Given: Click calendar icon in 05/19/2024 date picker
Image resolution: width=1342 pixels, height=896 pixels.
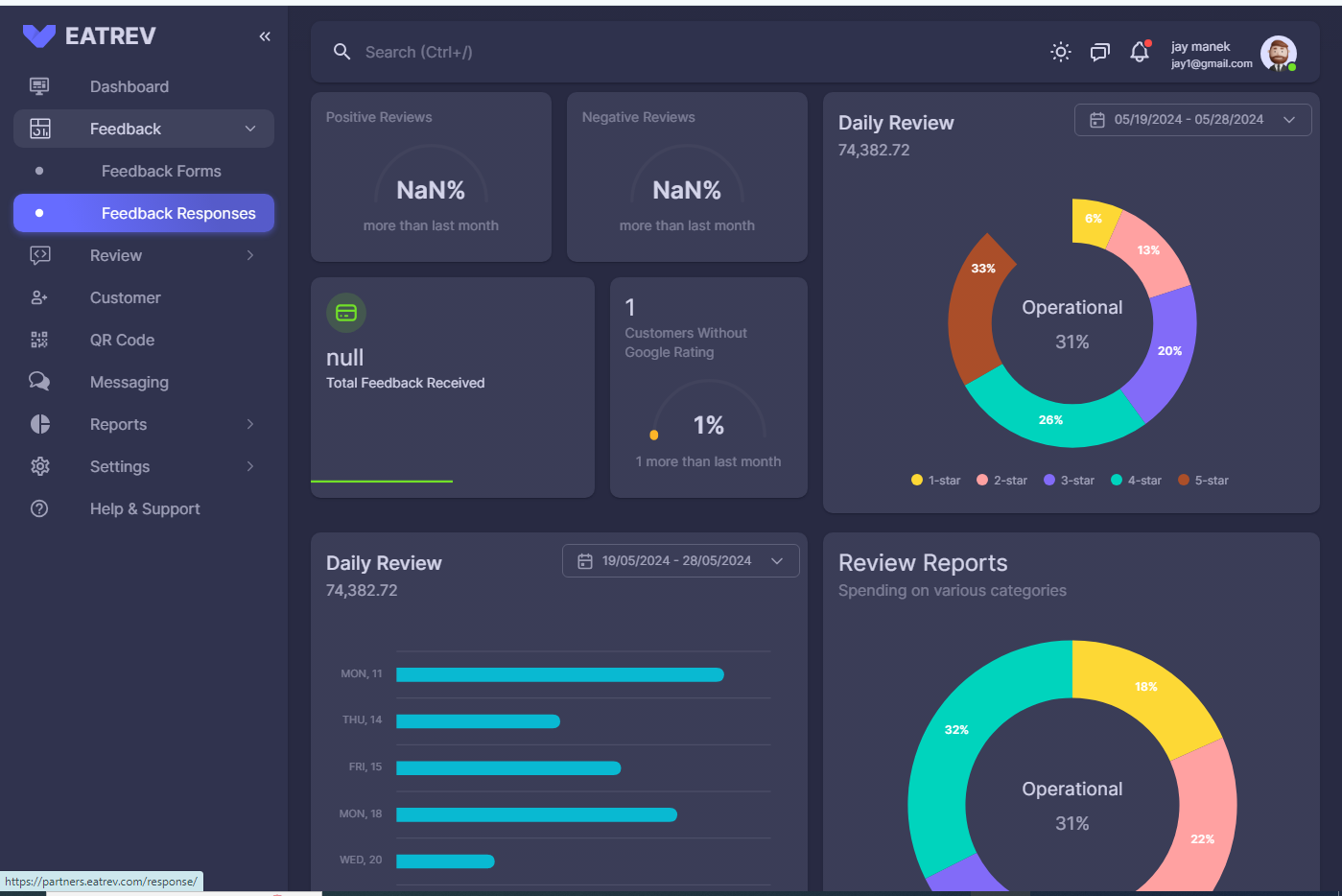Looking at the screenshot, I should click(1097, 120).
